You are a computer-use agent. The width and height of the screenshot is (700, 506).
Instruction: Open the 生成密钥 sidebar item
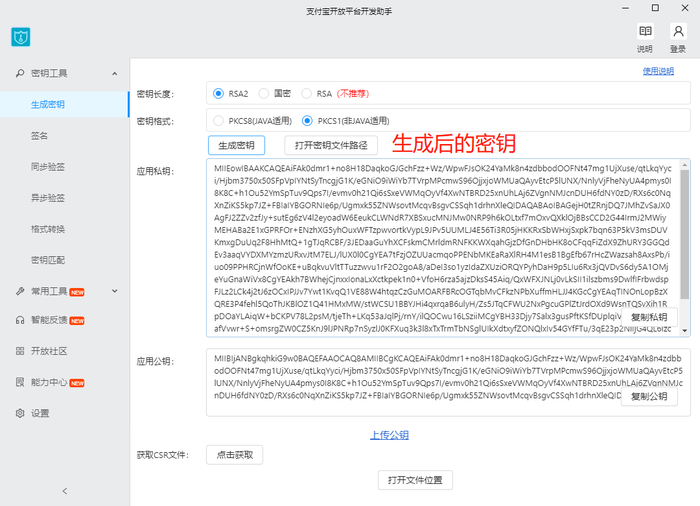pyautogui.click(x=64, y=105)
